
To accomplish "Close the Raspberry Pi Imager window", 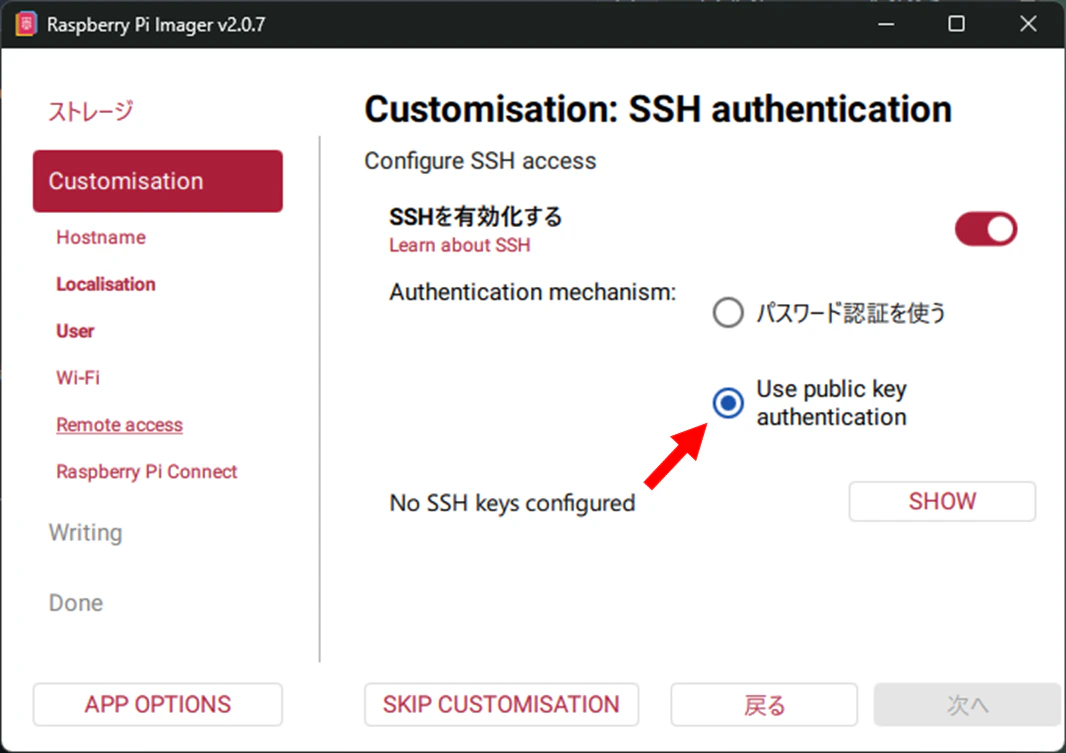I will (x=1028, y=24).
